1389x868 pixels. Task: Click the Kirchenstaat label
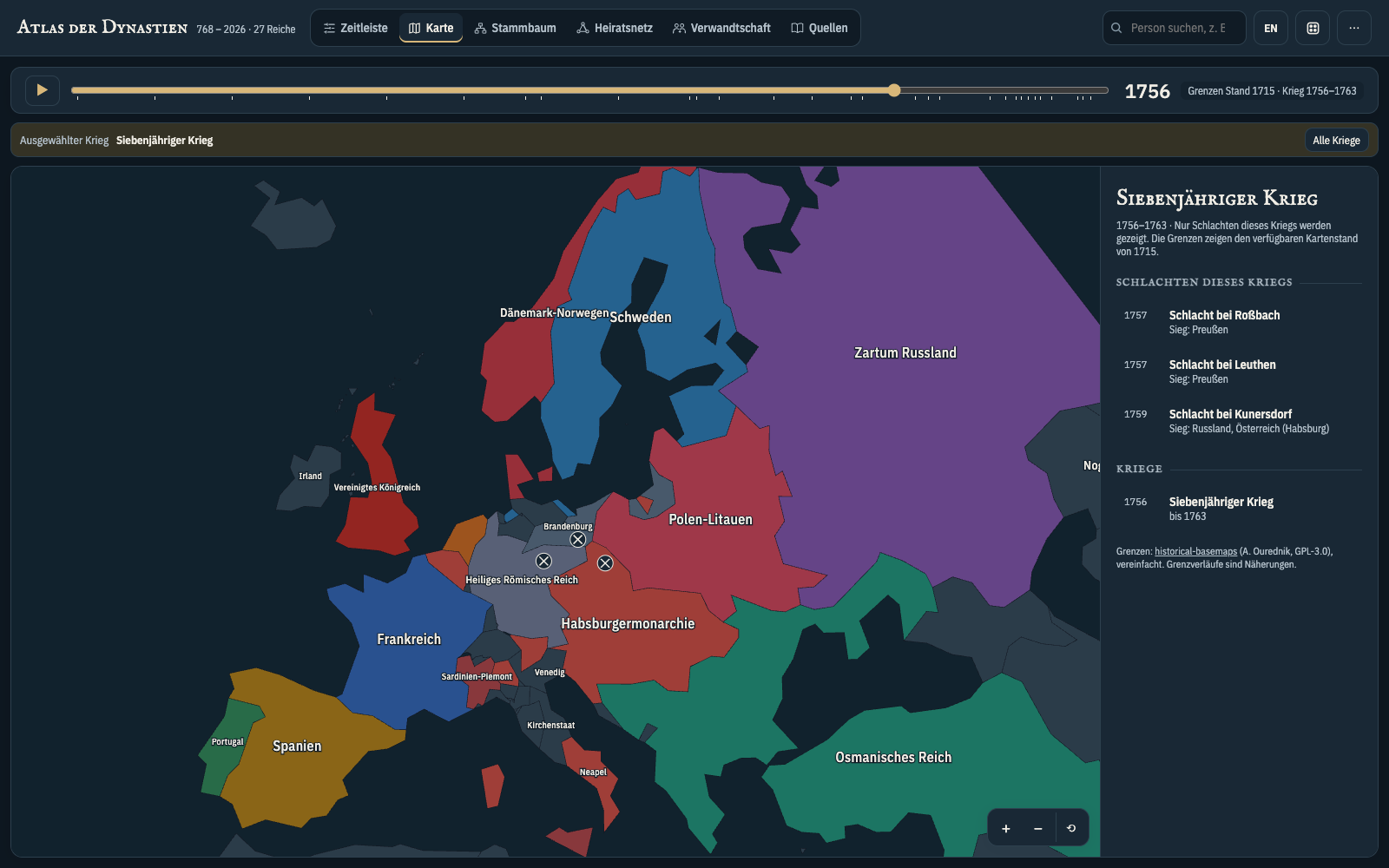(x=550, y=726)
